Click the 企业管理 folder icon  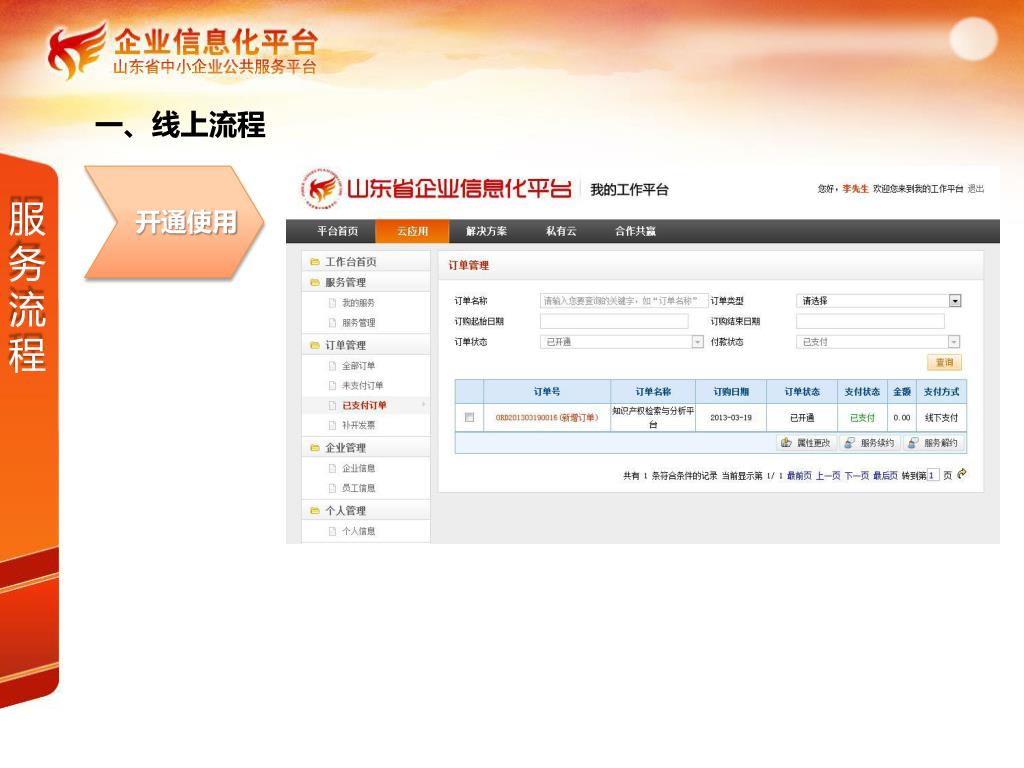pos(315,448)
